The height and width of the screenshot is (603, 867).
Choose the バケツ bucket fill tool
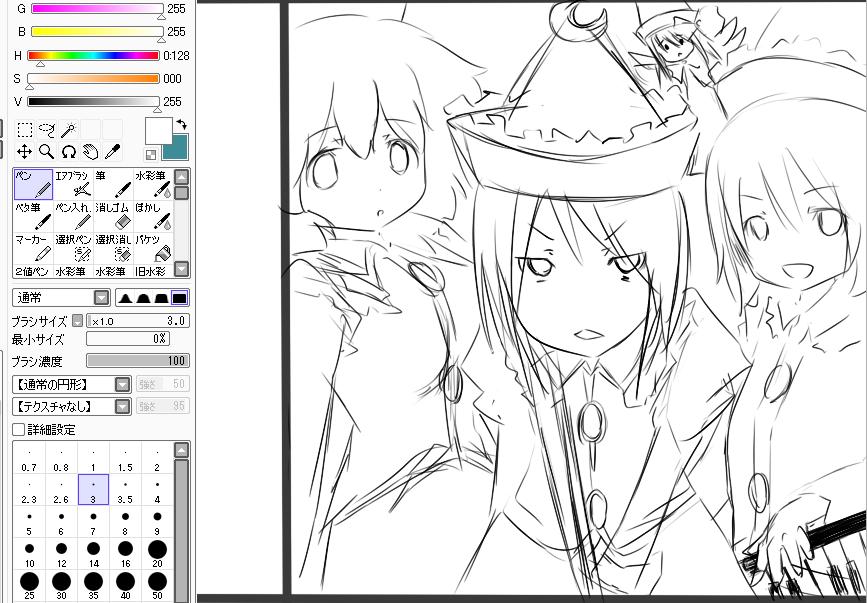pyautogui.click(x=153, y=249)
